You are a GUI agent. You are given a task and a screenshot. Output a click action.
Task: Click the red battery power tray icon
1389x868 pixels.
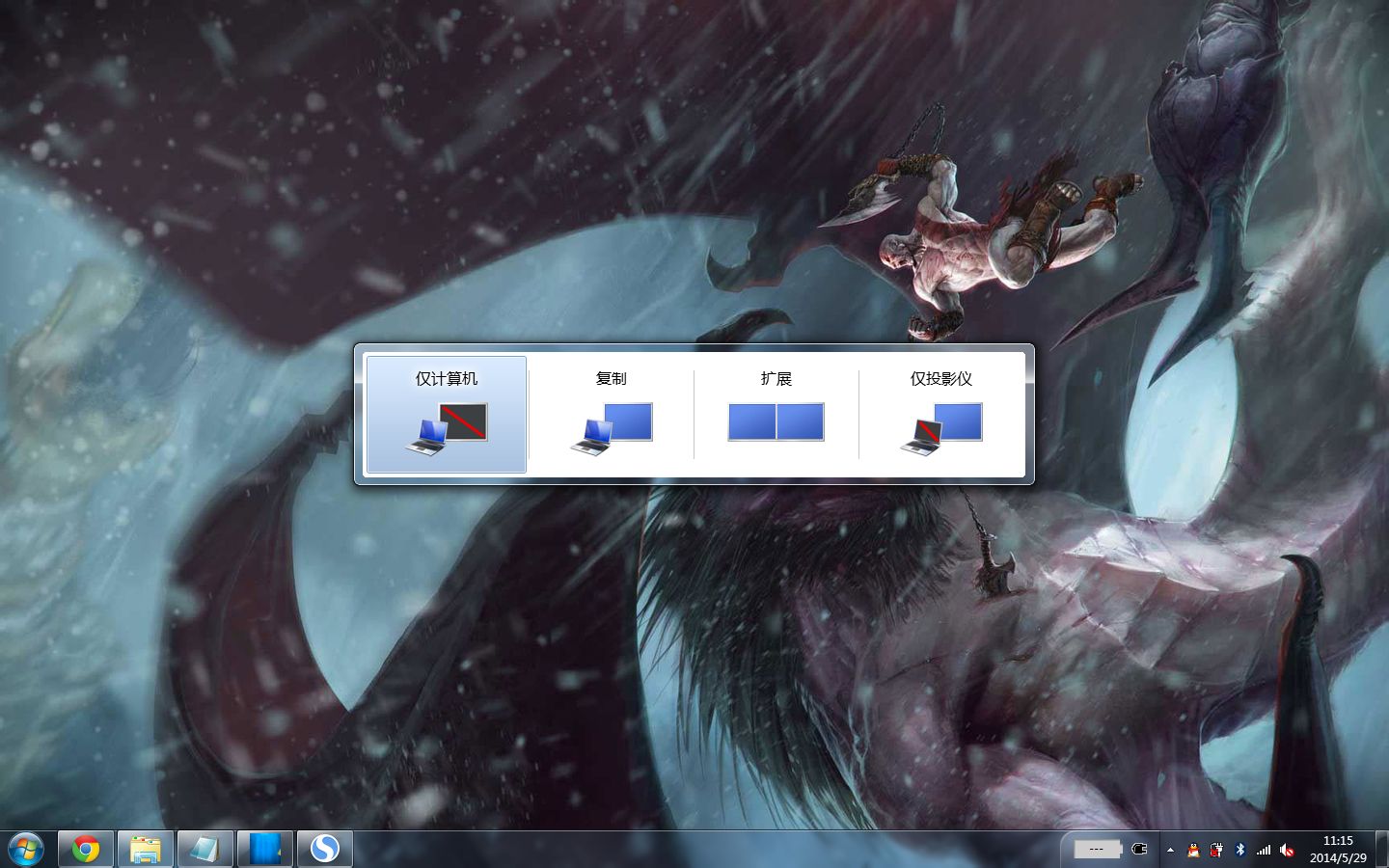1216,851
